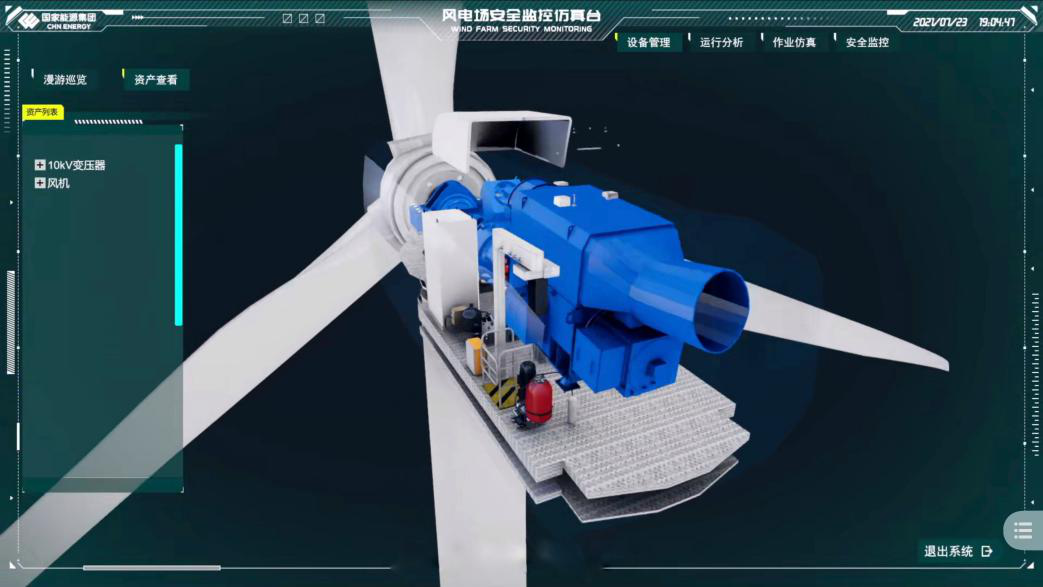The height and width of the screenshot is (587, 1043).
Task: Select 风机 in the asset list
Action: pos(59,183)
